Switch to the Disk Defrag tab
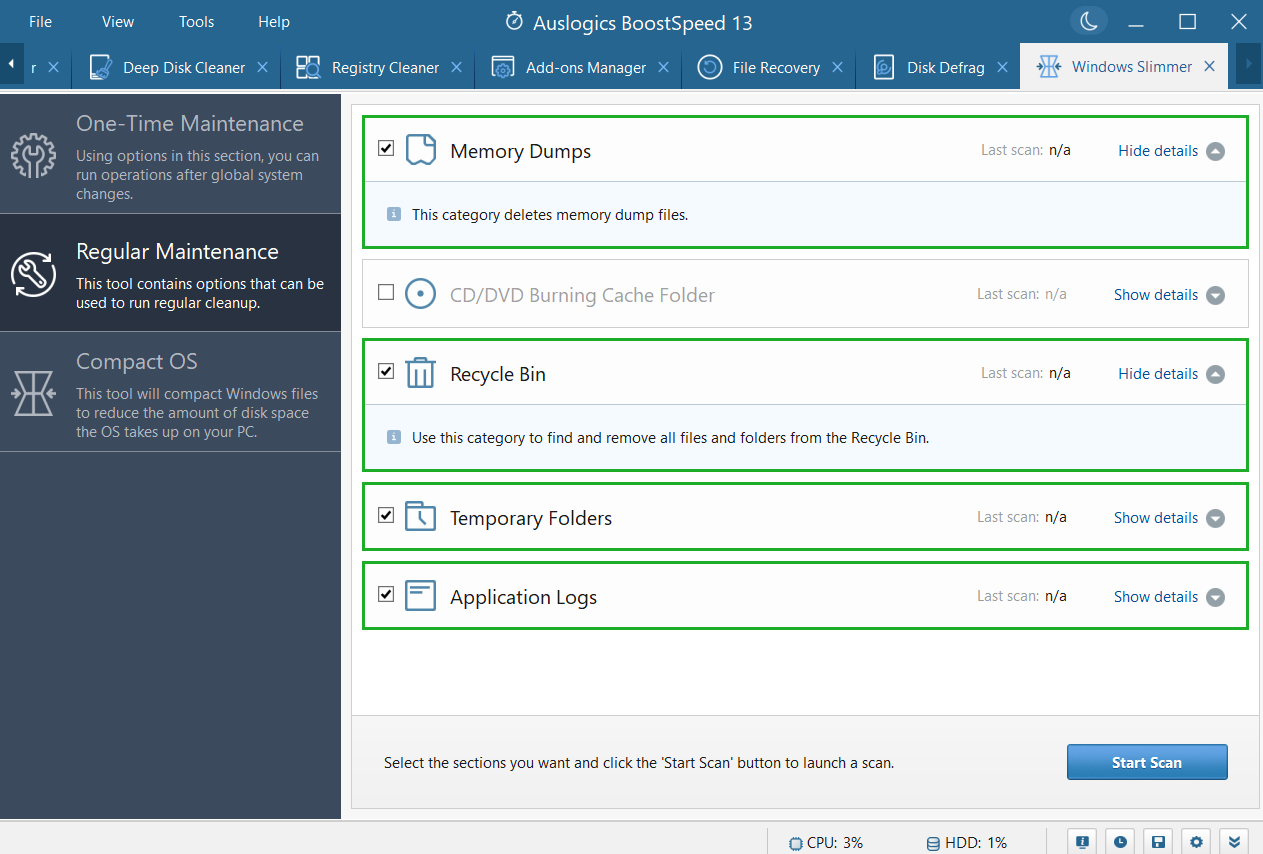 (938, 67)
